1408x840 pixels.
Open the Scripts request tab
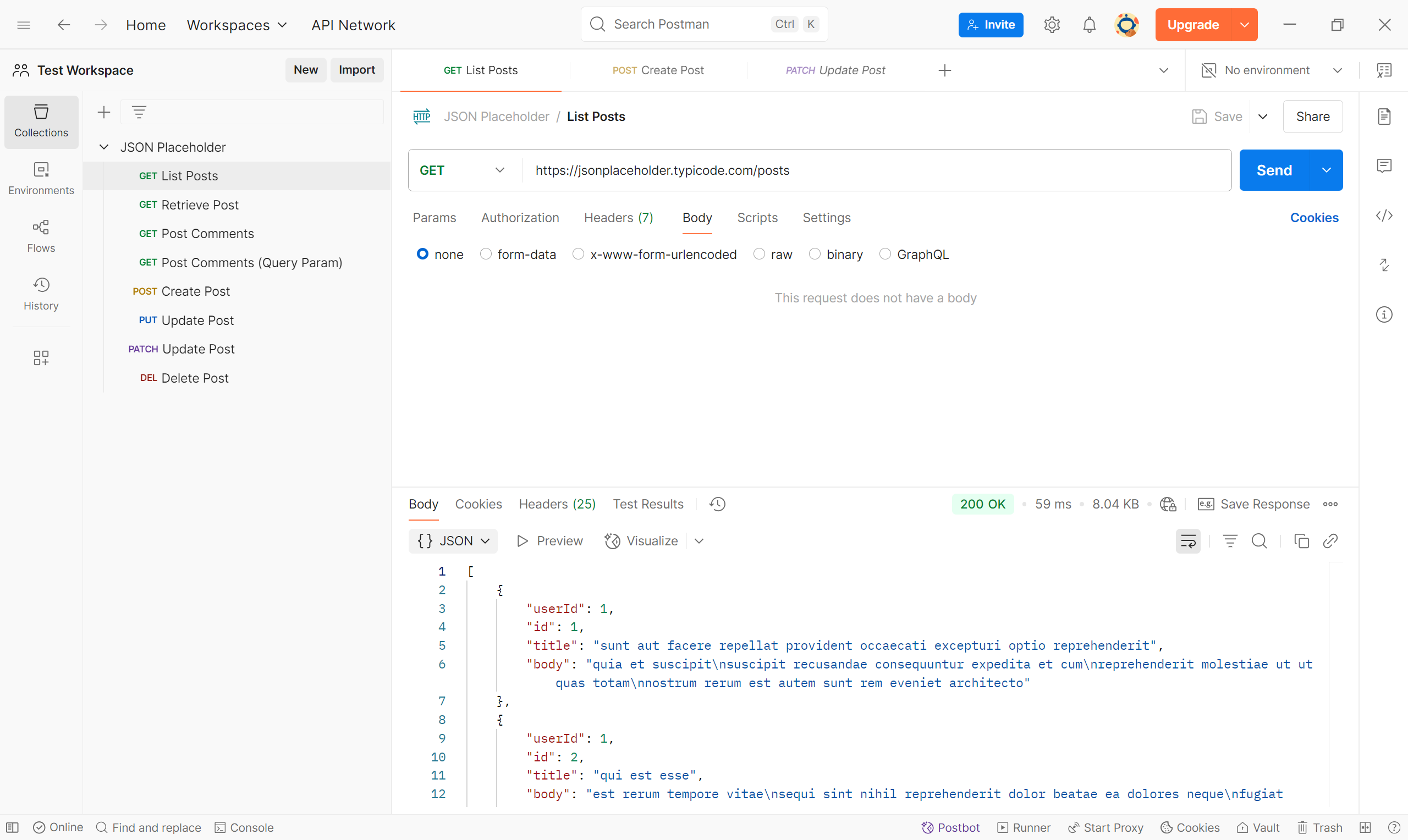coord(757,218)
